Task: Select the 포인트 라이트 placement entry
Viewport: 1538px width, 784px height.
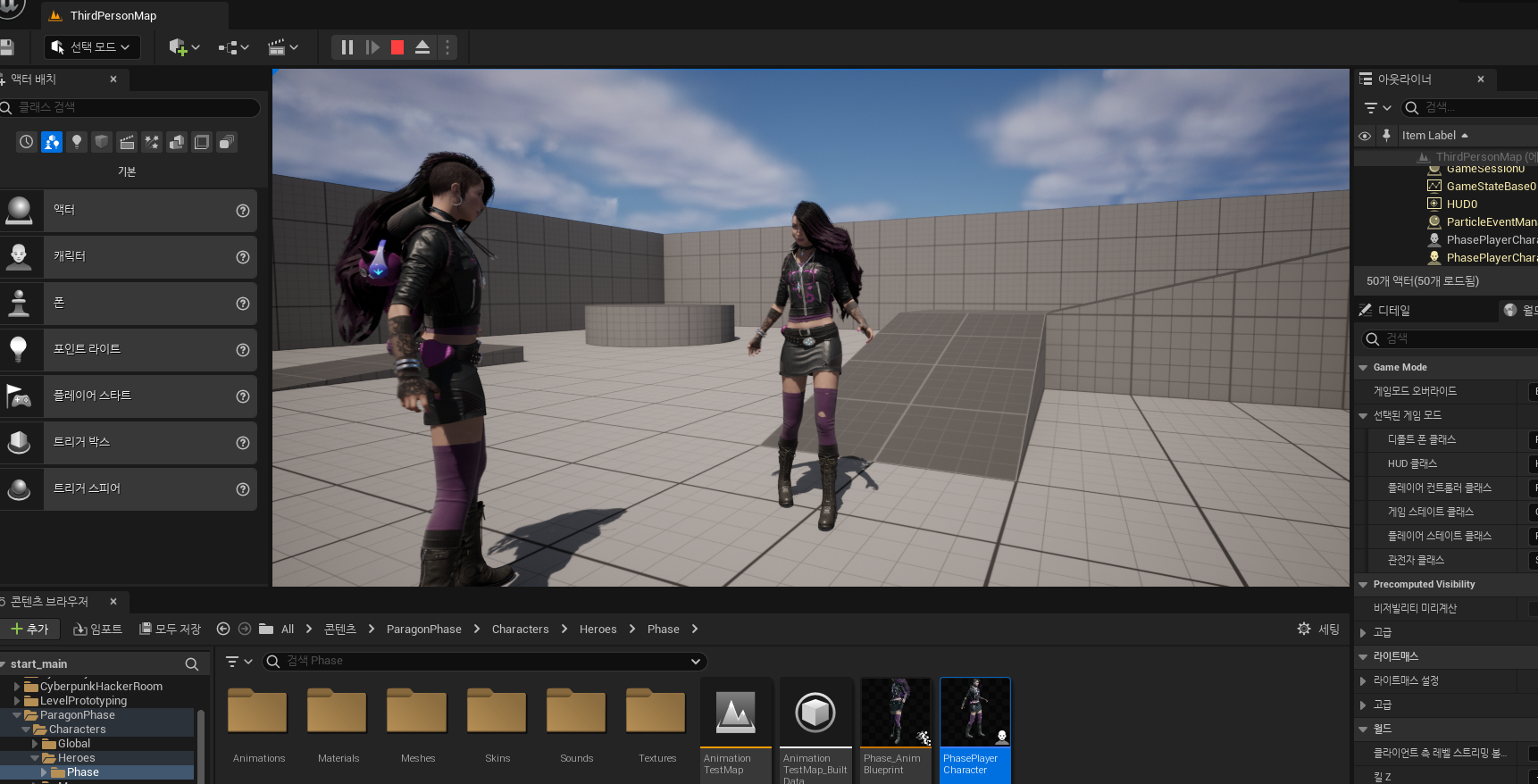Action: [129, 350]
